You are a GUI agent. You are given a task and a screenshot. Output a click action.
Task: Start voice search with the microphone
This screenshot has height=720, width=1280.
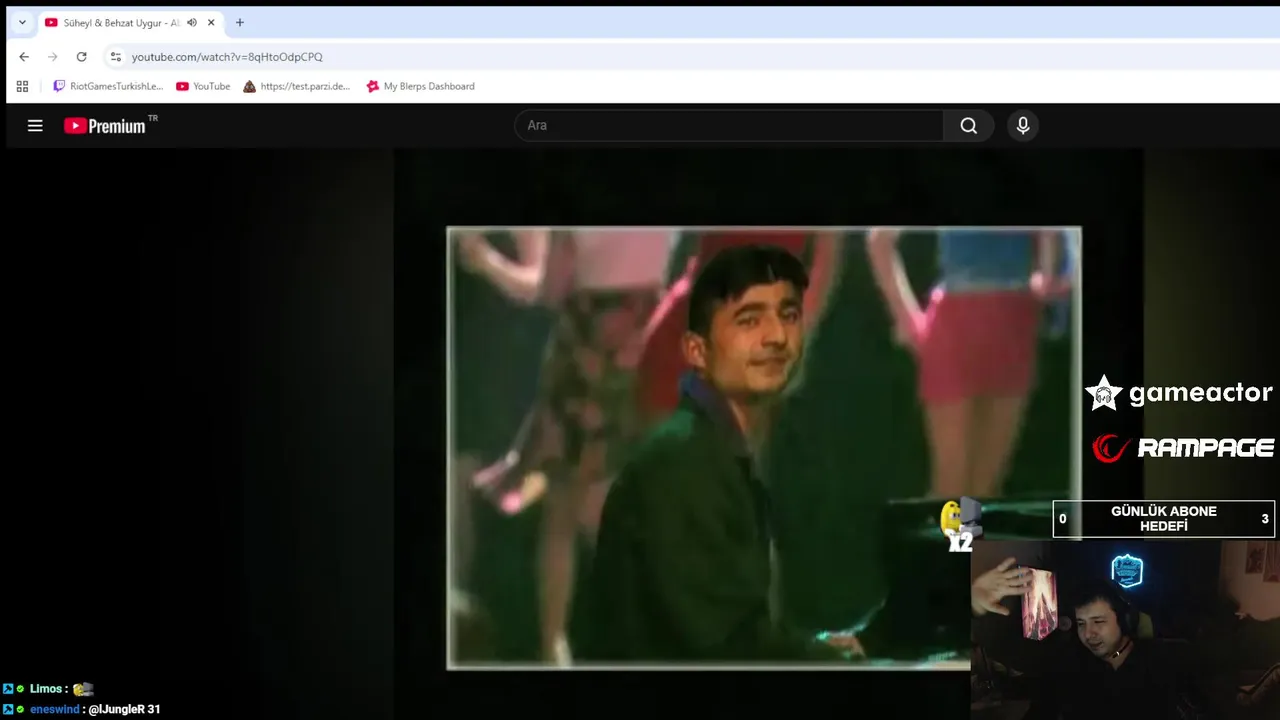point(1022,125)
